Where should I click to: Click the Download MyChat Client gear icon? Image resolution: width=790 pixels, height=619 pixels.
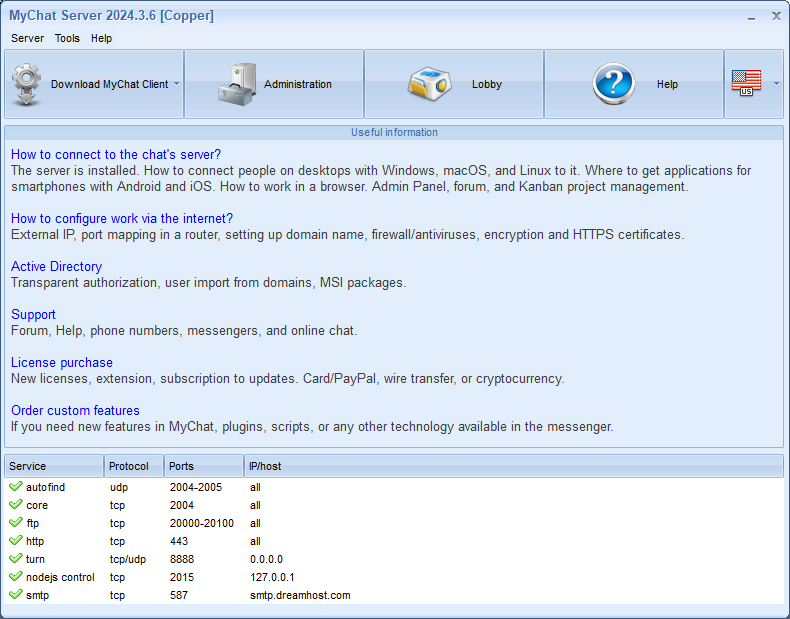(x=26, y=84)
